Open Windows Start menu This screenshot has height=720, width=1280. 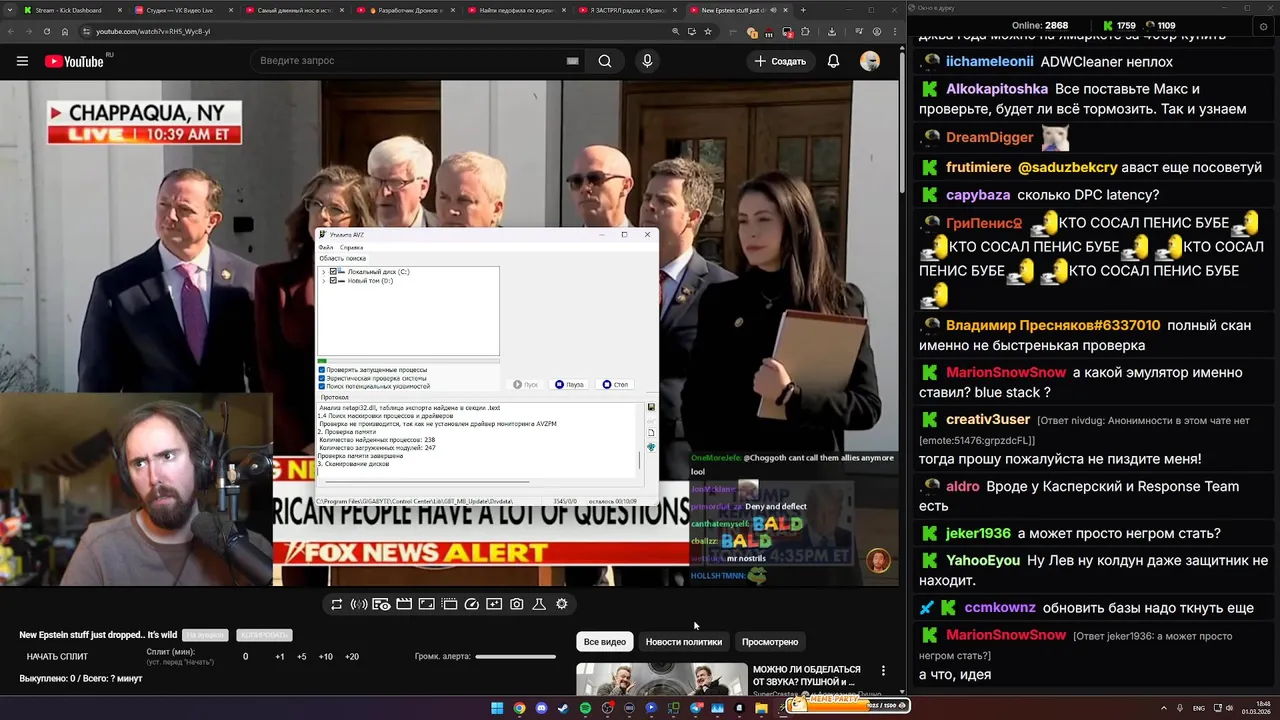click(497, 708)
